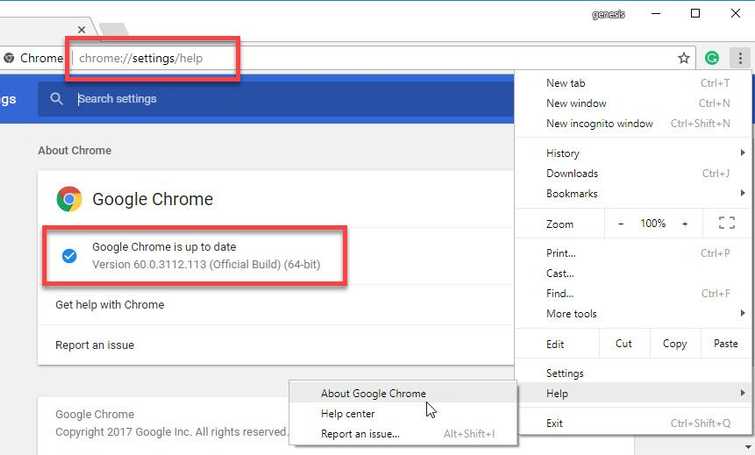Click Get help with Chrome link
This screenshot has height=455, width=755.
[x=110, y=305]
